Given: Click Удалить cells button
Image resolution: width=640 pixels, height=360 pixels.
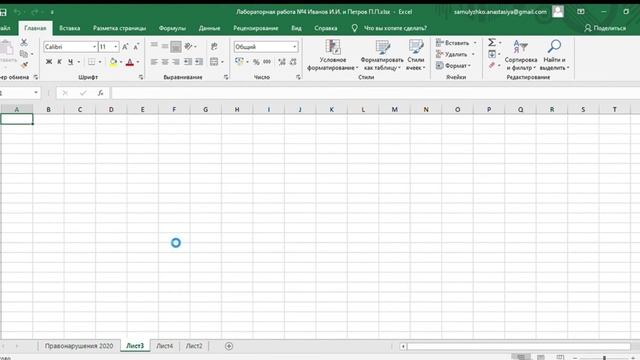Looking at the screenshot, I should coord(451,54).
